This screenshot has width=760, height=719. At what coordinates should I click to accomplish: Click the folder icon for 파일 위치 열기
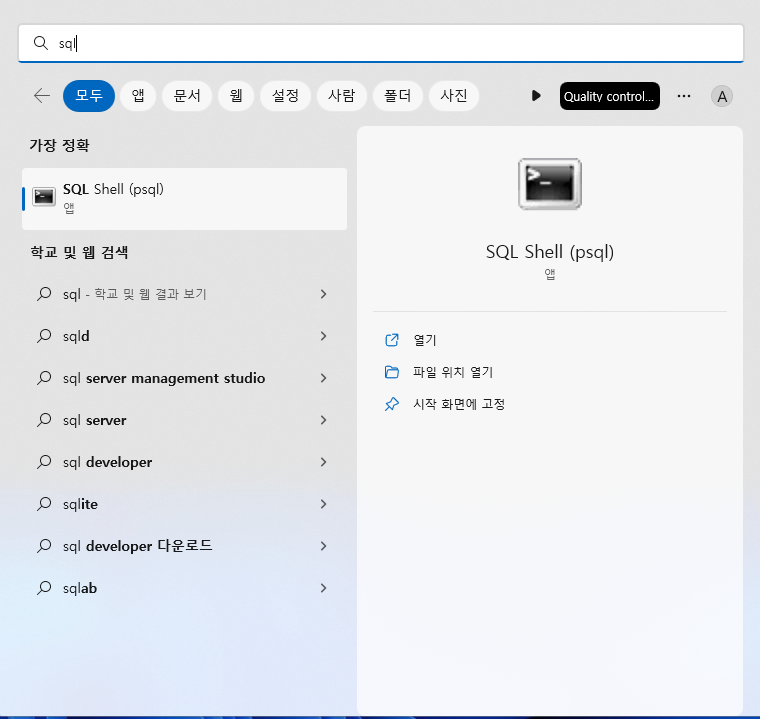click(x=392, y=372)
